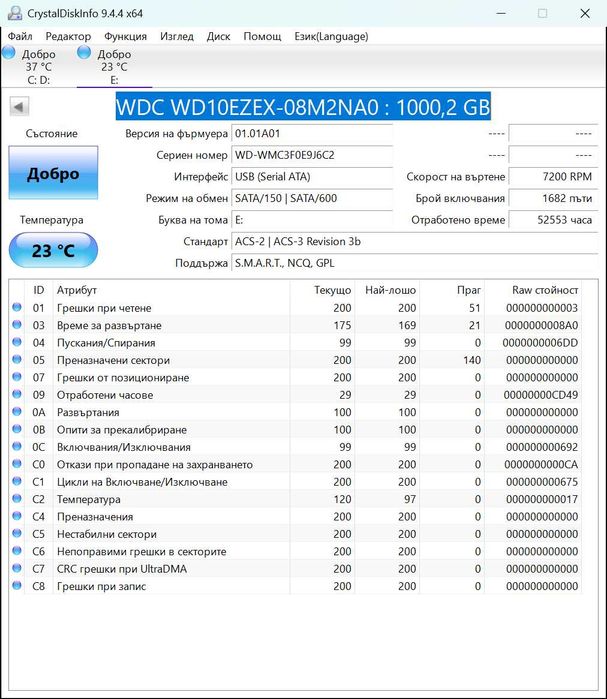This screenshot has height=699, width=607.
Task: Select the Време за развъртане row
Action: (x=296, y=325)
